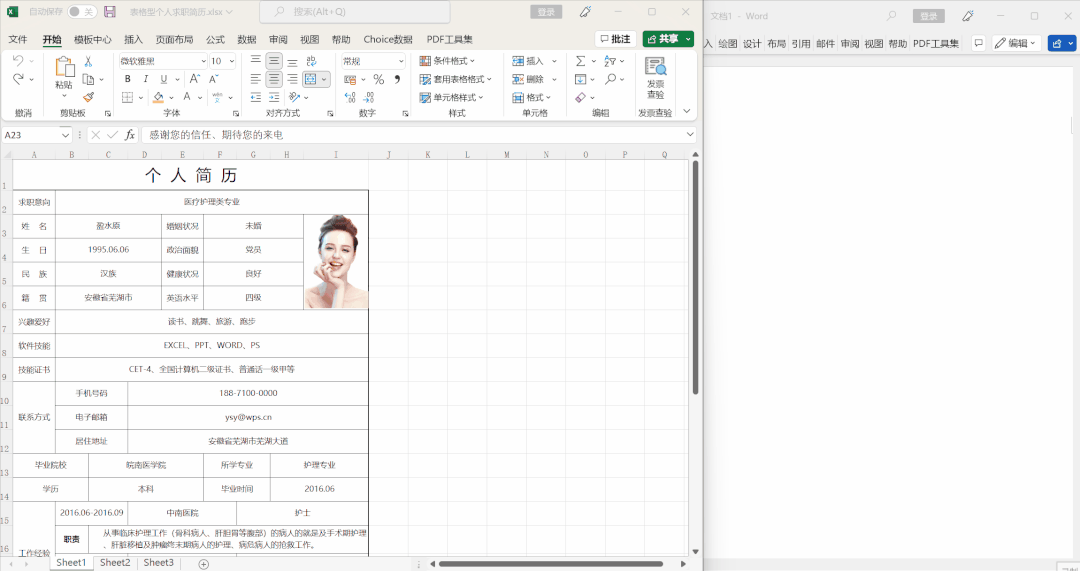Open the font name dropdown
This screenshot has height=571, width=1080.
(x=201, y=61)
